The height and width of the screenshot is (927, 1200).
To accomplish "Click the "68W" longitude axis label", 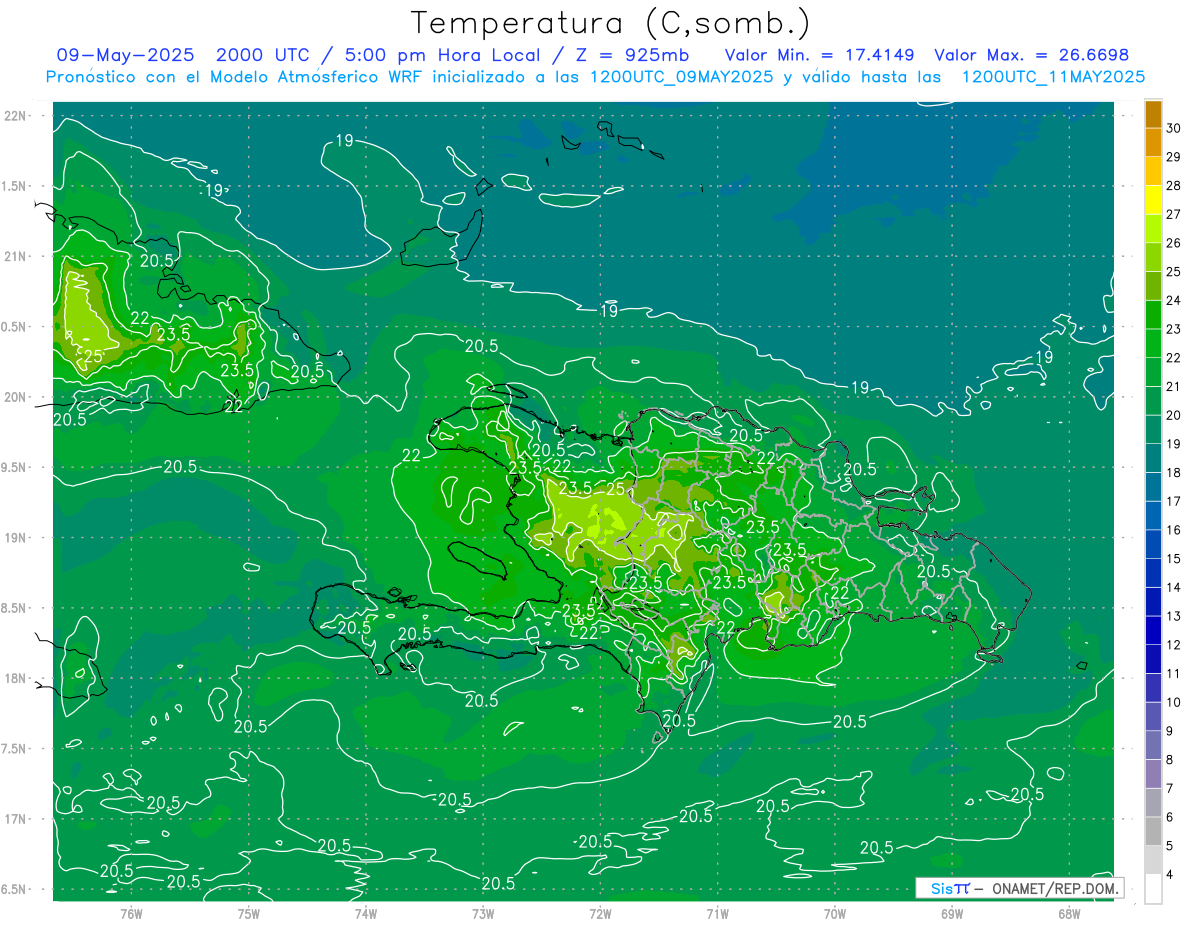I will [1069, 913].
